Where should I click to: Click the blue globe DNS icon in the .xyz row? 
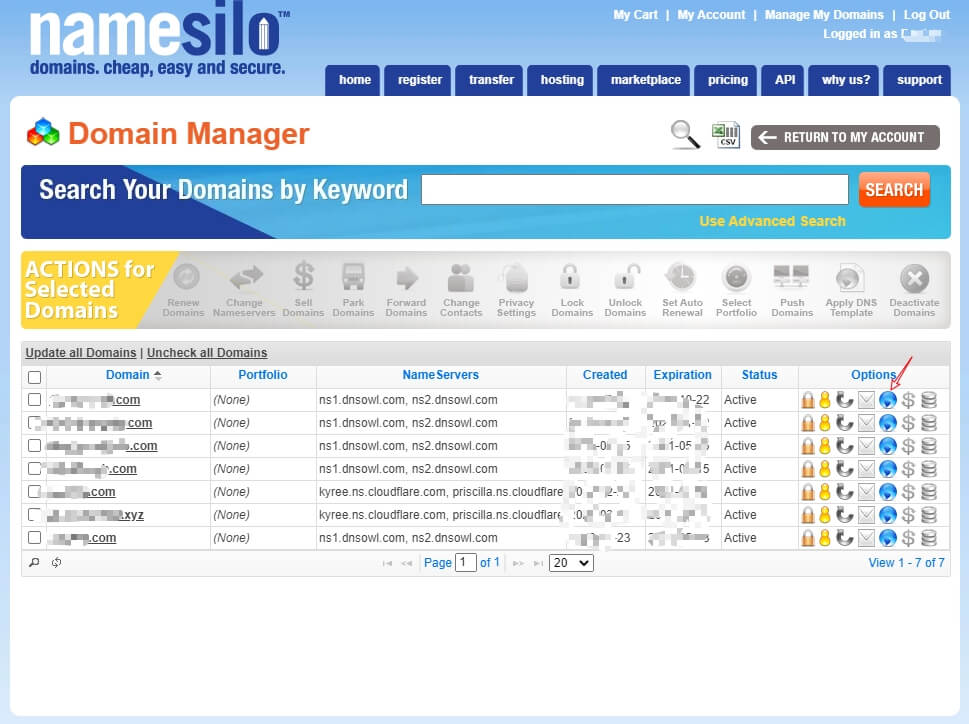(x=887, y=515)
